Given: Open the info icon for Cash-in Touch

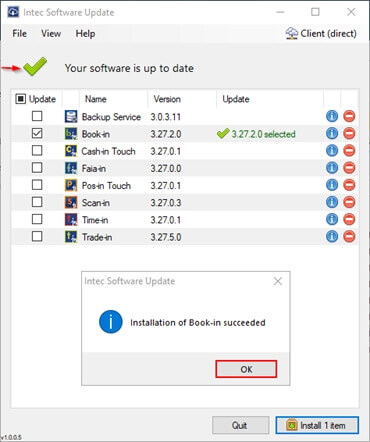Looking at the screenshot, I should coord(332,151).
